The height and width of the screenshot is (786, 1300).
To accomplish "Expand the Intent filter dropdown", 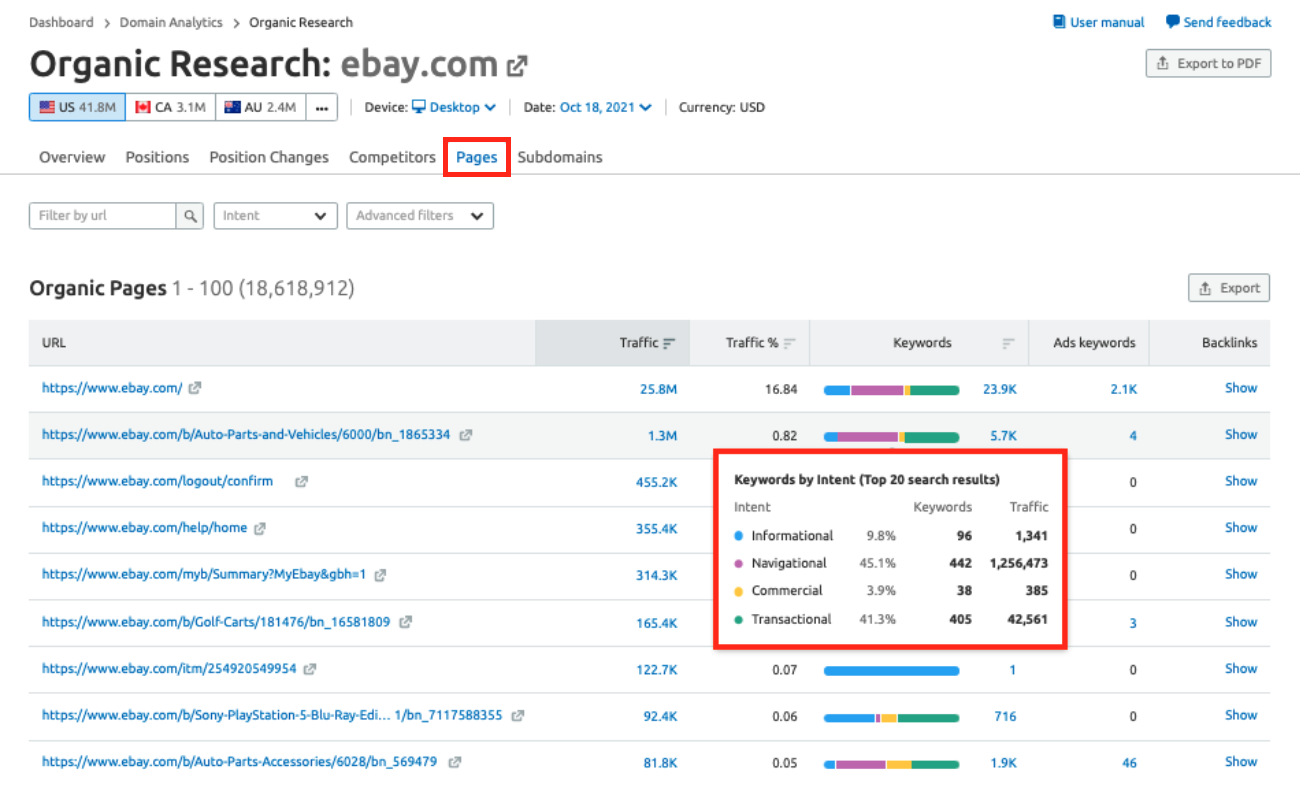I will (x=275, y=216).
